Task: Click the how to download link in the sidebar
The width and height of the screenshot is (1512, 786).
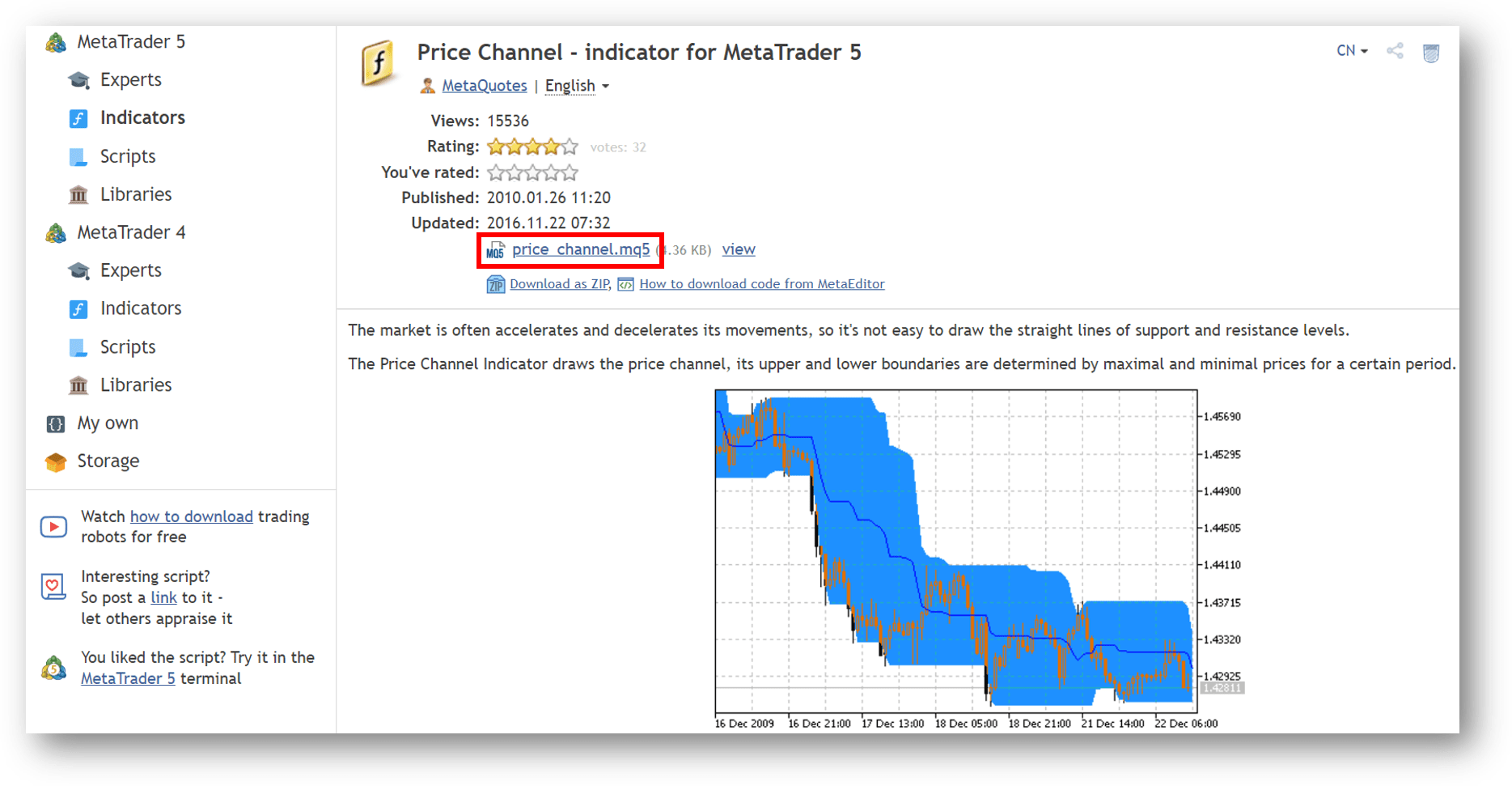Action: pyautogui.click(x=192, y=517)
